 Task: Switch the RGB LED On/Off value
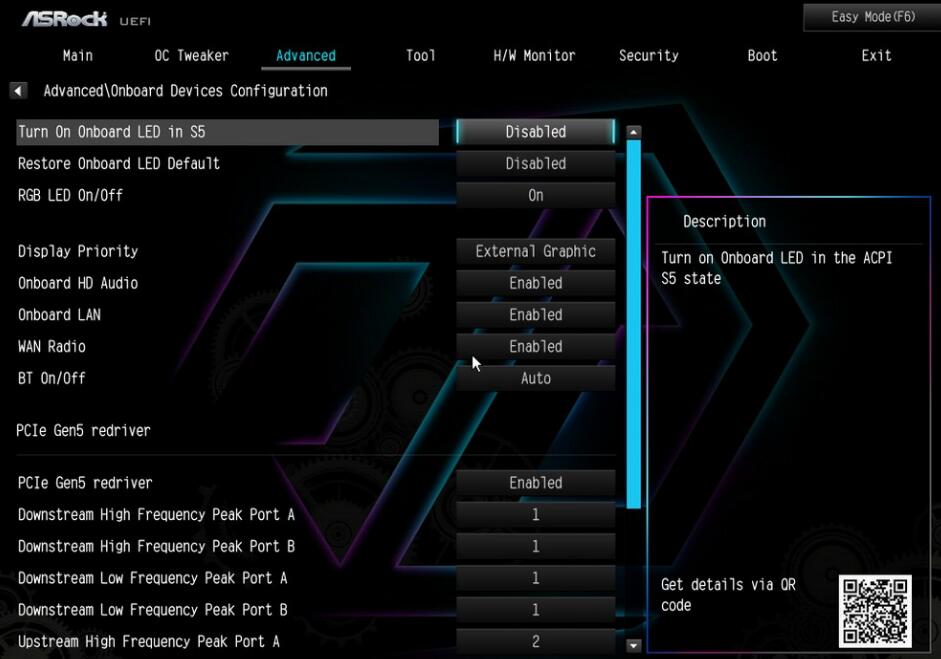tap(535, 196)
